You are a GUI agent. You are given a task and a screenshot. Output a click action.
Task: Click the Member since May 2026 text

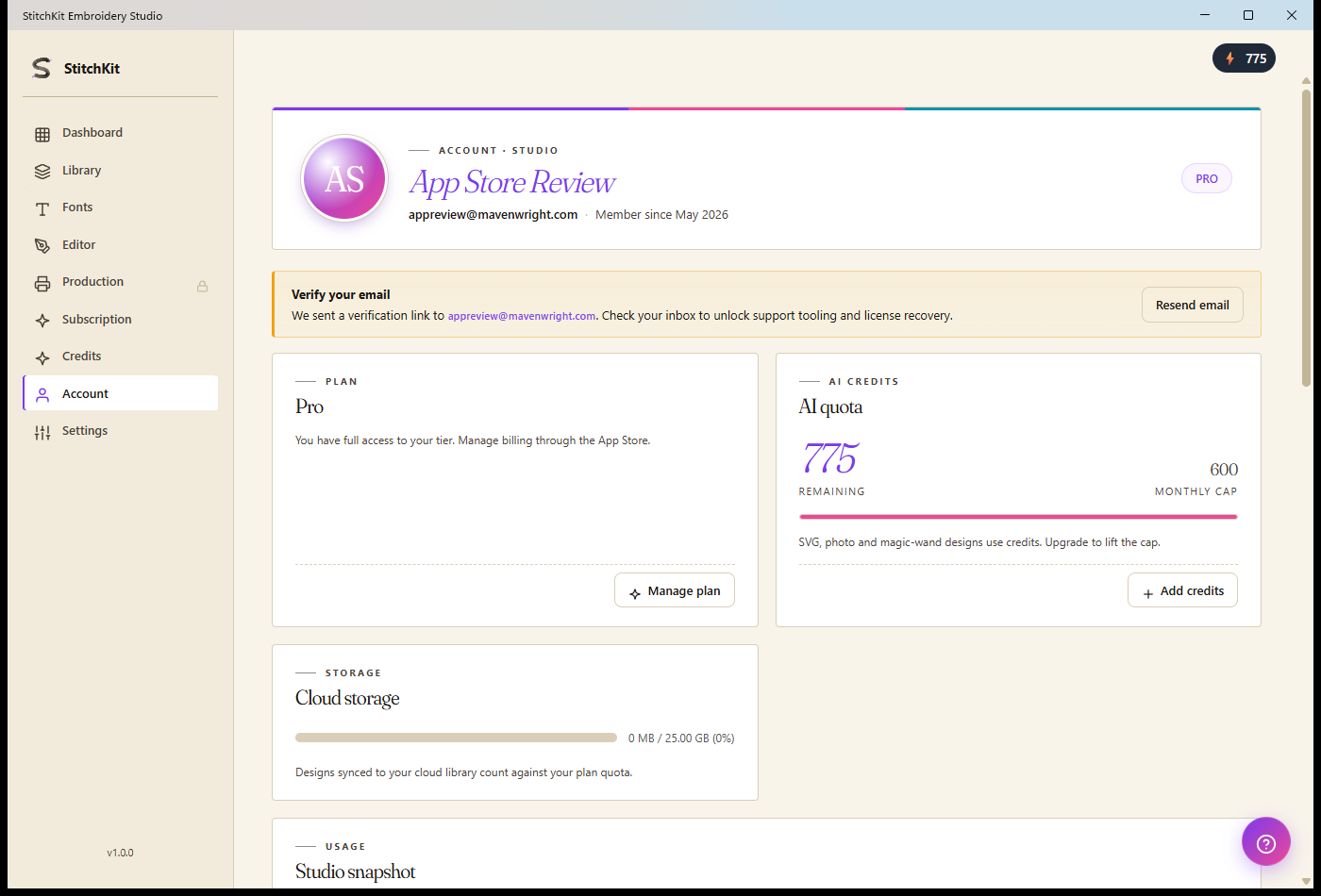(x=661, y=215)
